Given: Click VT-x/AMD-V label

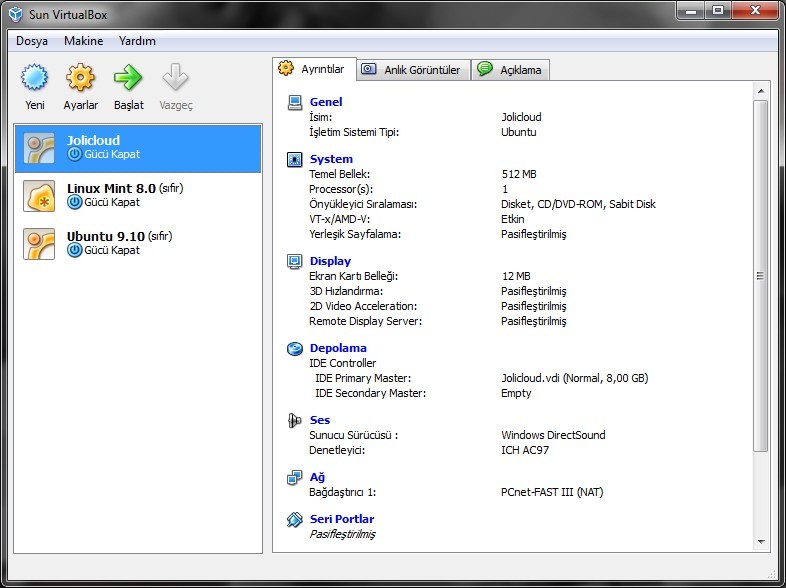Looking at the screenshot, I should click(339, 219).
